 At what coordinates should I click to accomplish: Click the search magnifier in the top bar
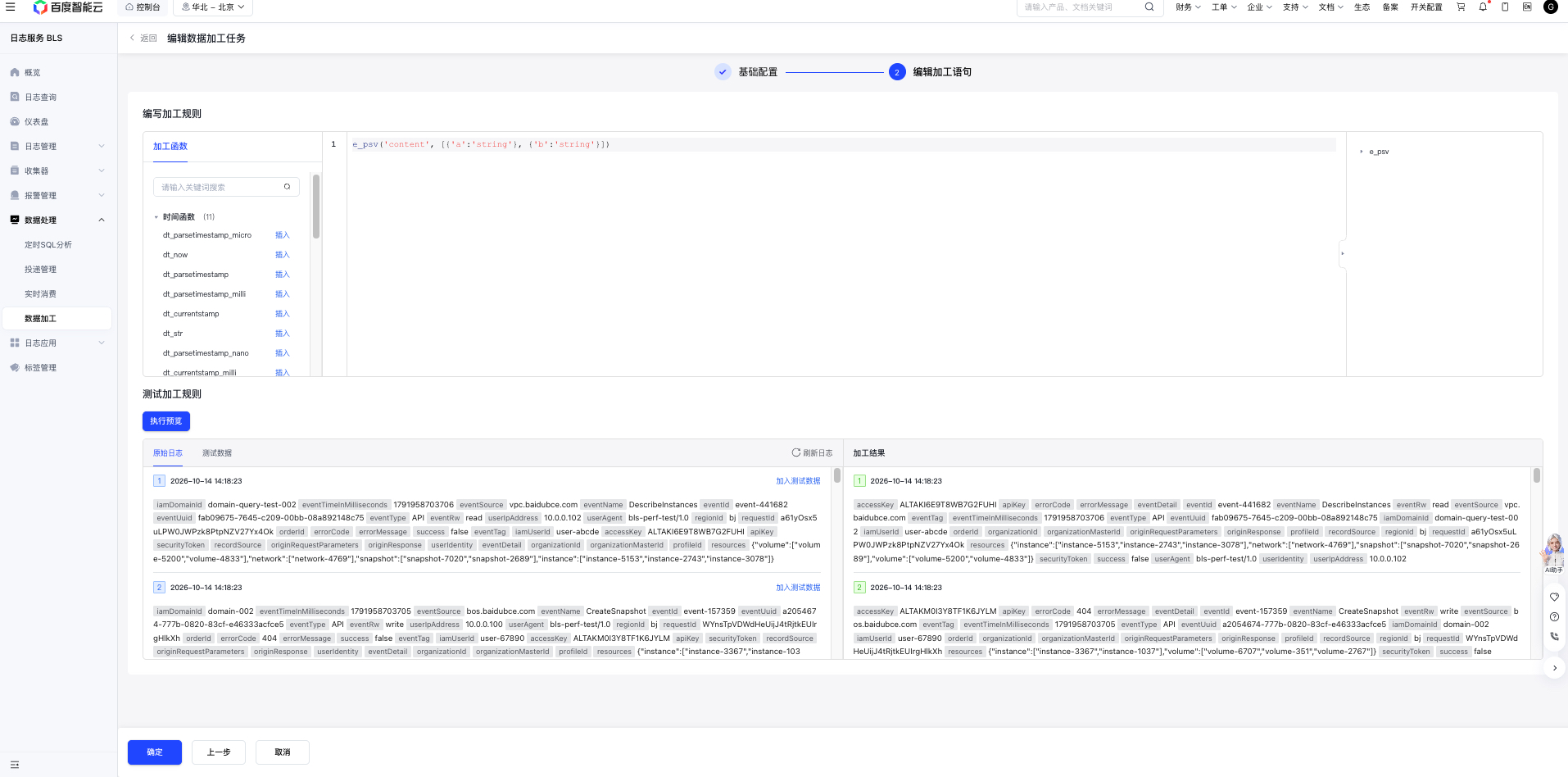coord(1149,7)
